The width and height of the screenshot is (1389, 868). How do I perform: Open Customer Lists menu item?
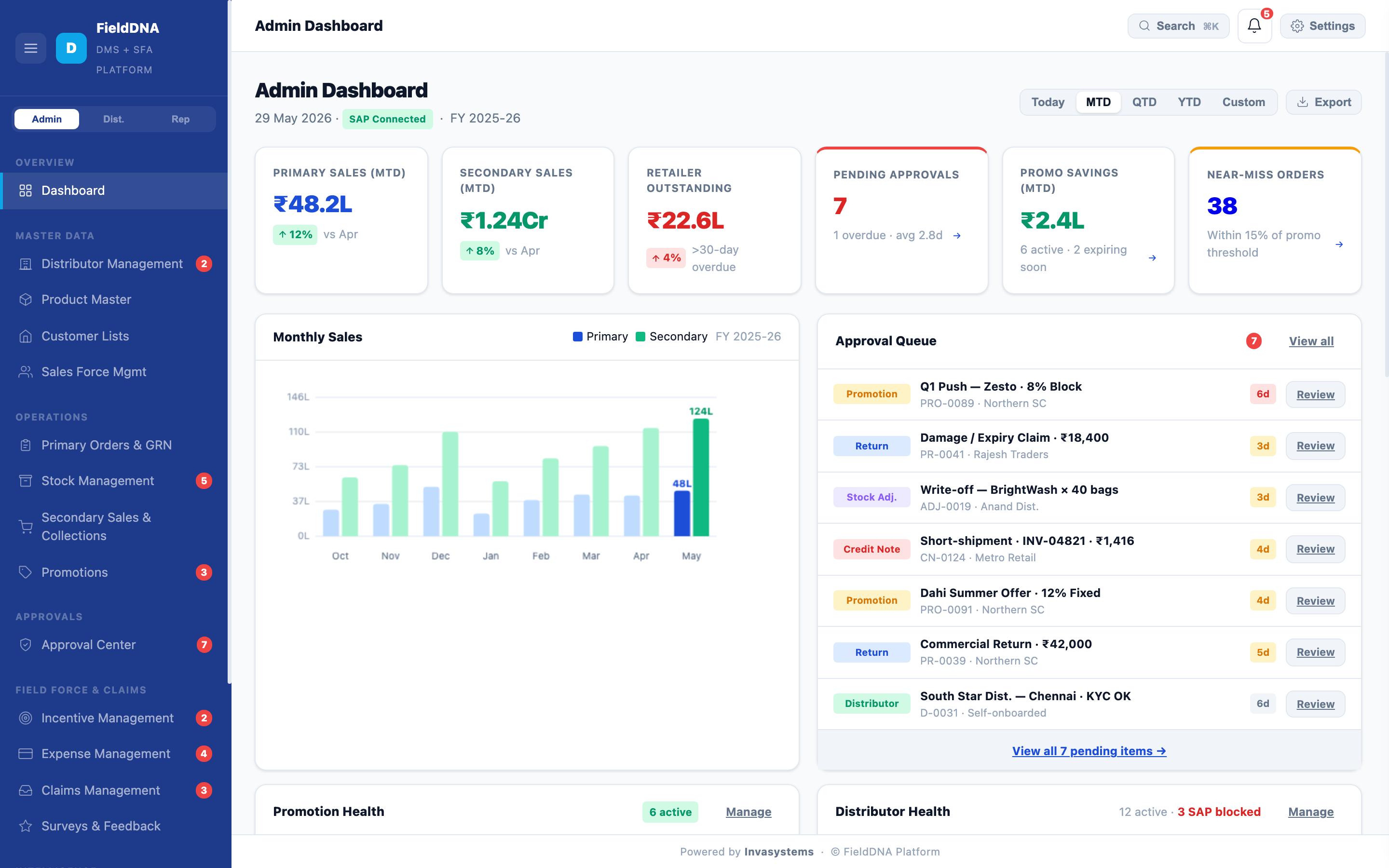click(115, 337)
